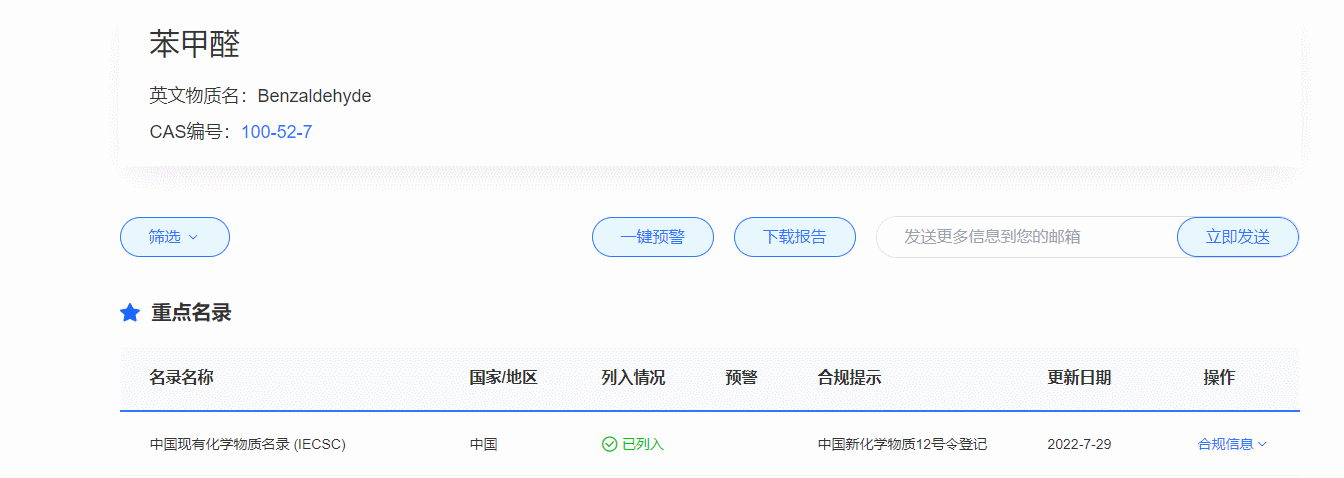
Task: Open the 筛选 filter dropdown
Action: (x=175, y=237)
